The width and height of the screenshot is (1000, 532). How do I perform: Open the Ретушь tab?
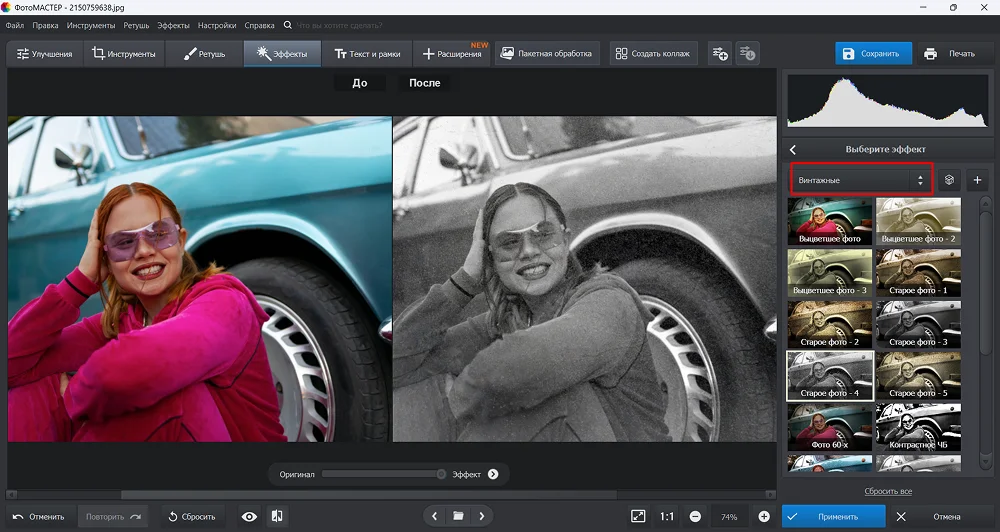(204, 54)
